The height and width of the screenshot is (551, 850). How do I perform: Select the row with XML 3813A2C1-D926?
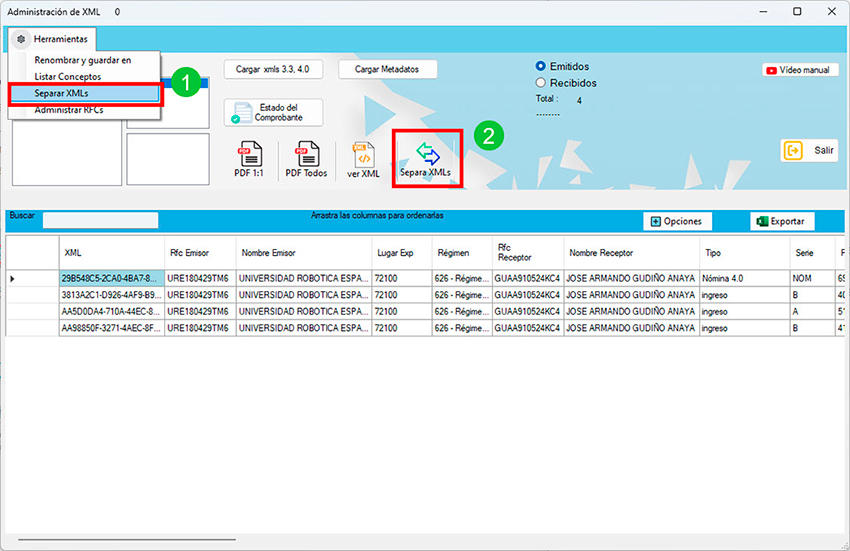111,295
